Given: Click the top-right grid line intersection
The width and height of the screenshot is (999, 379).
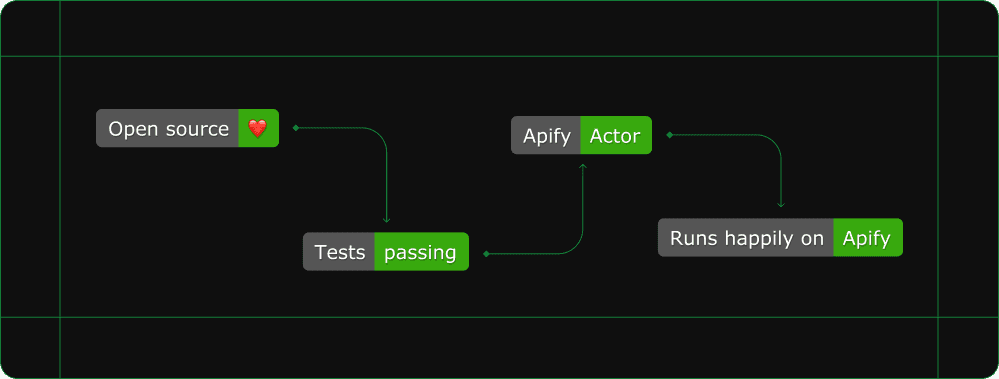Looking at the screenshot, I should 938,56.
